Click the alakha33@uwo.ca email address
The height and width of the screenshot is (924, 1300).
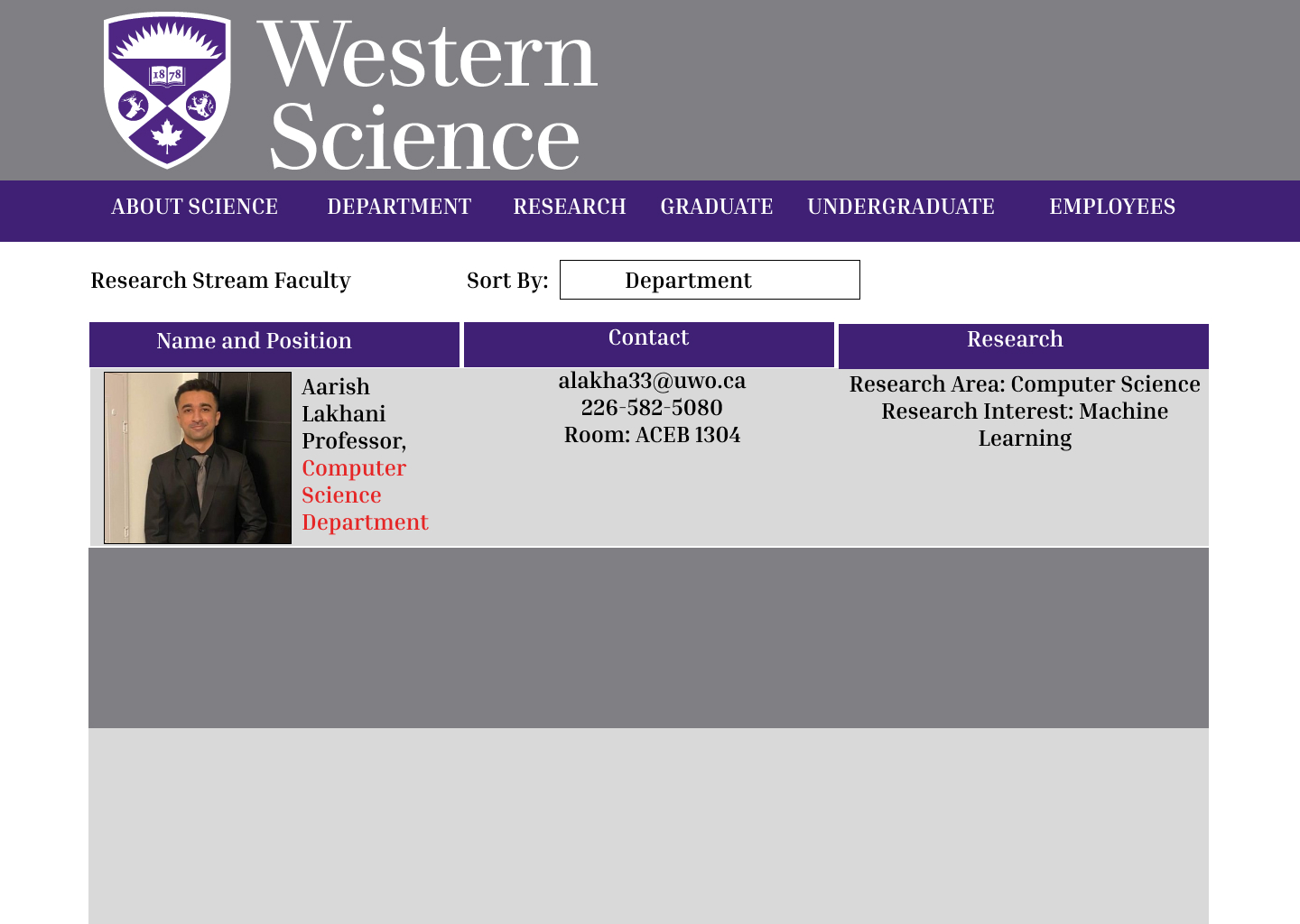652,381
